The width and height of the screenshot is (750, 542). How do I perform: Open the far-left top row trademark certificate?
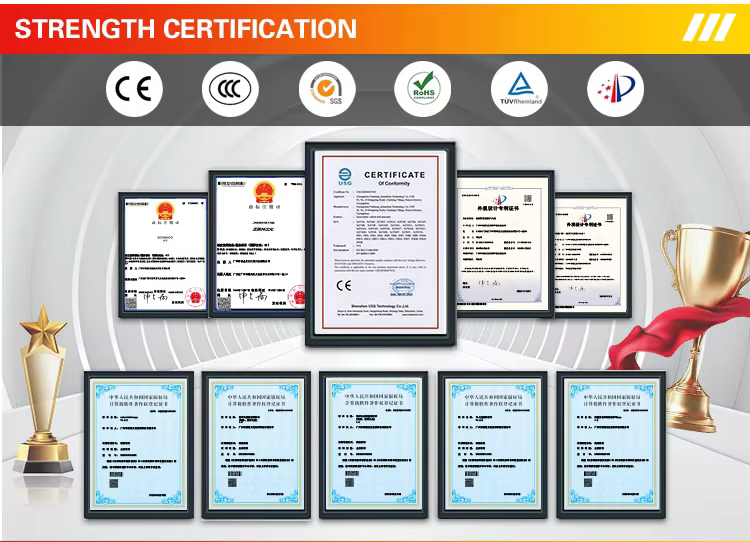coord(163,254)
